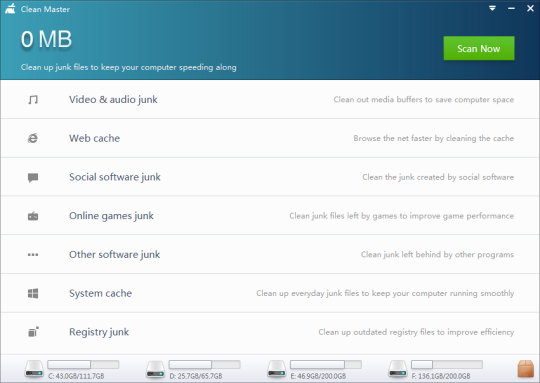Click 'Clean up outdated registry files' description
Image resolution: width=540 pixels, height=383 pixels.
pos(416,332)
